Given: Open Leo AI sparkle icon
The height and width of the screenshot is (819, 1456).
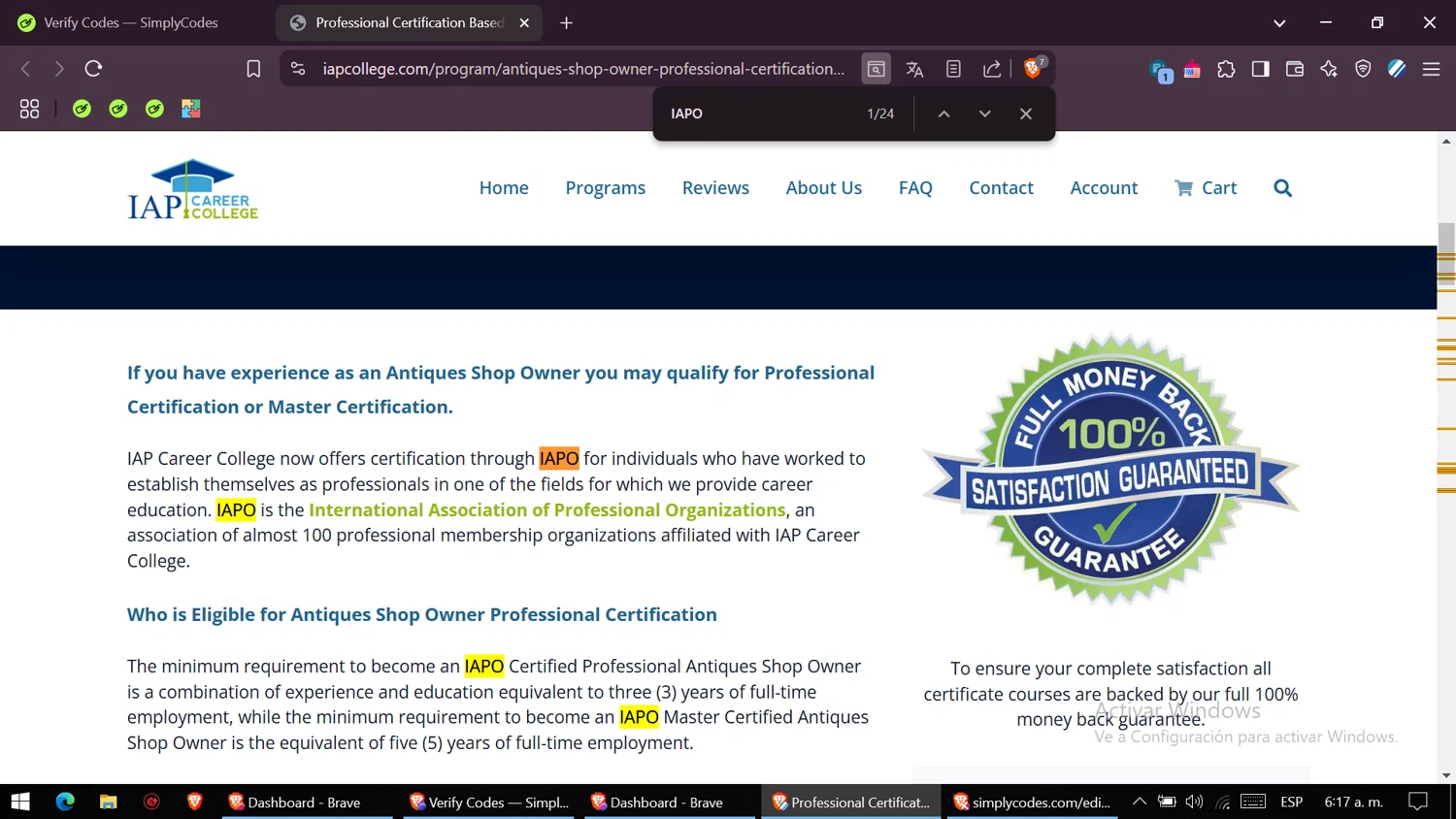Looking at the screenshot, I should click(x=1329, y=69).
